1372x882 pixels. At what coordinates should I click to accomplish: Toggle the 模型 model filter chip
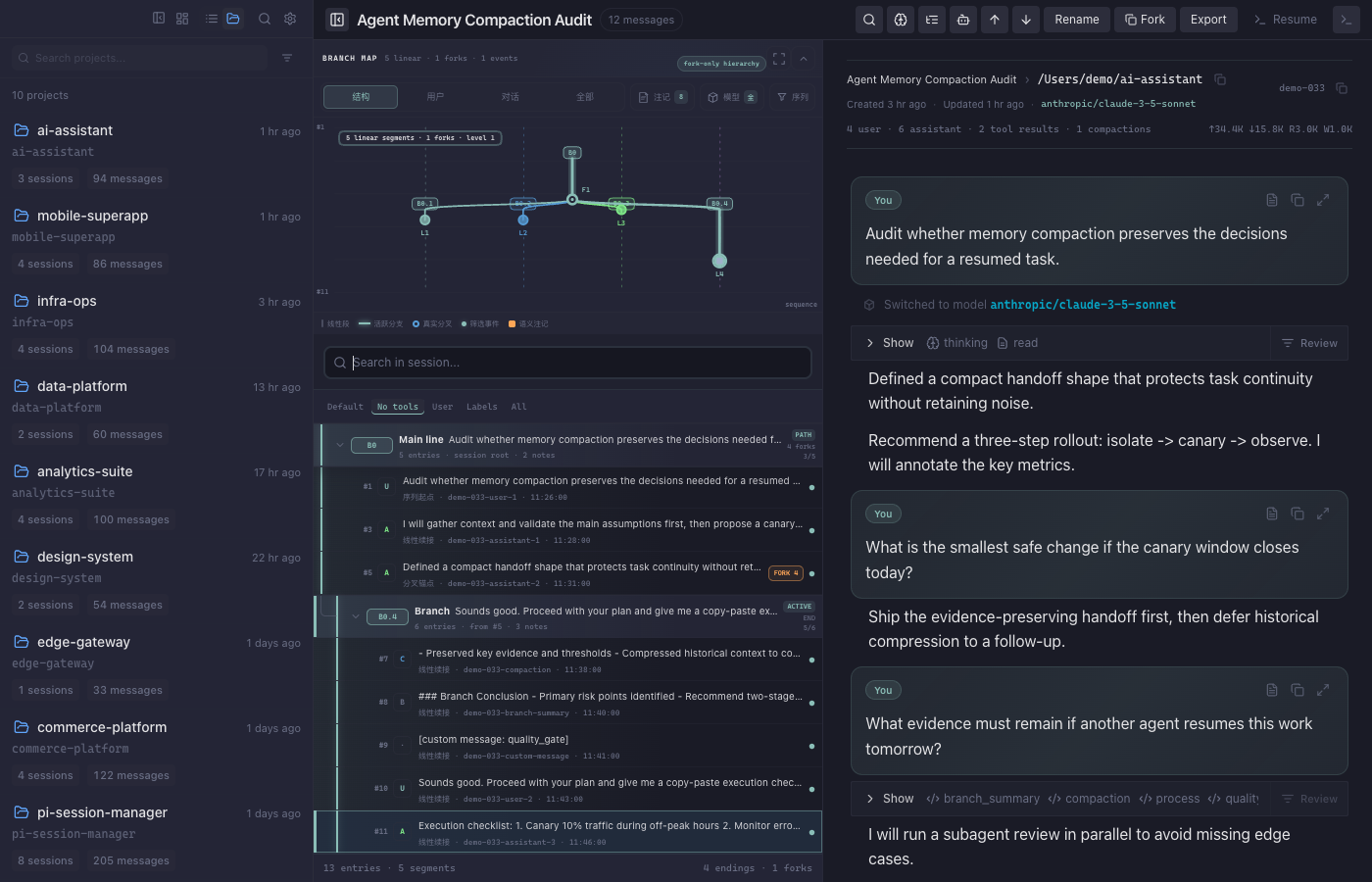pyautogui.click(x=732, y=97)
